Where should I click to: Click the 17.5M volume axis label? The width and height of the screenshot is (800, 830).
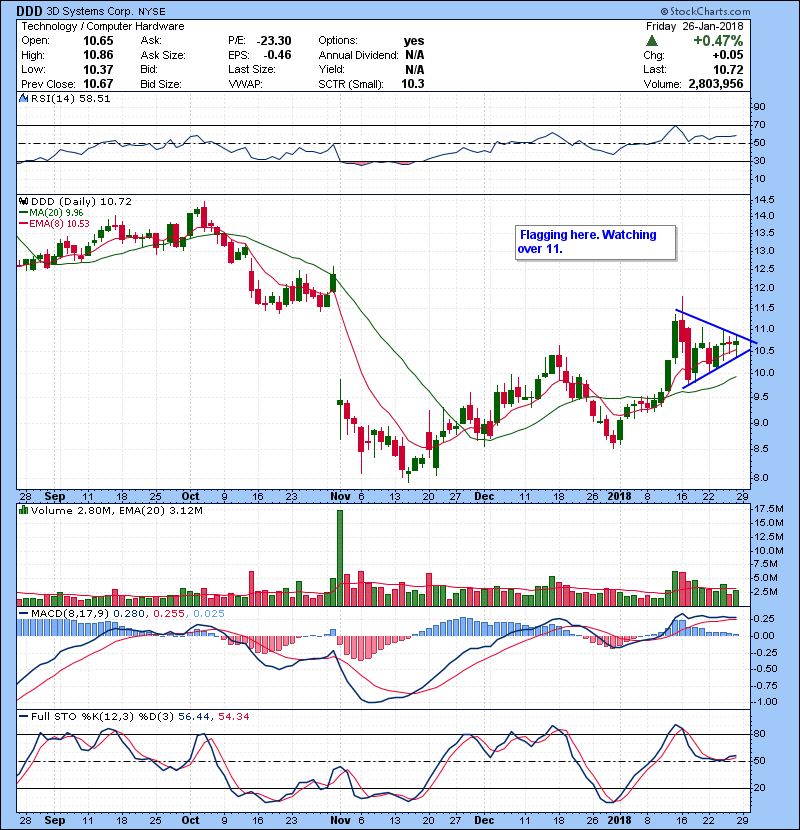[x=769, y=509]
